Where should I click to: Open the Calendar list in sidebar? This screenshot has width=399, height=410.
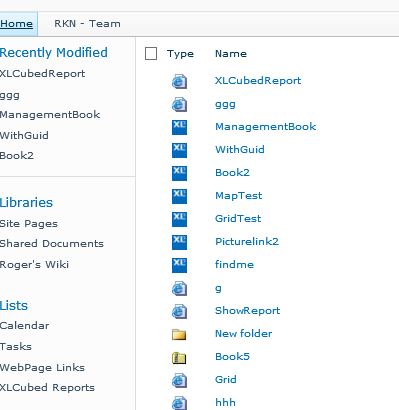25,326
